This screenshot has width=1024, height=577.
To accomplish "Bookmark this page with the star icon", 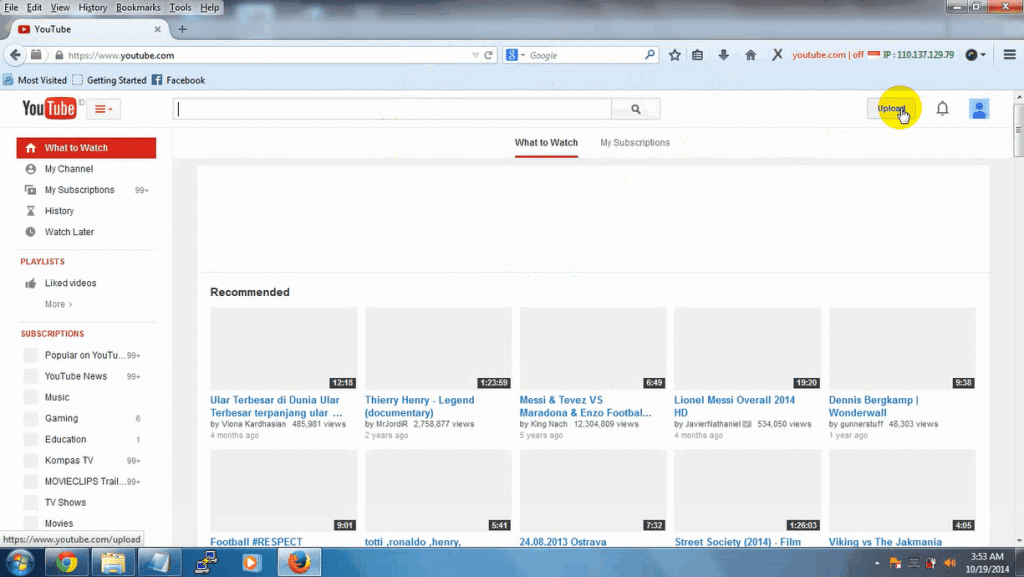I will (x=675, y=55).
